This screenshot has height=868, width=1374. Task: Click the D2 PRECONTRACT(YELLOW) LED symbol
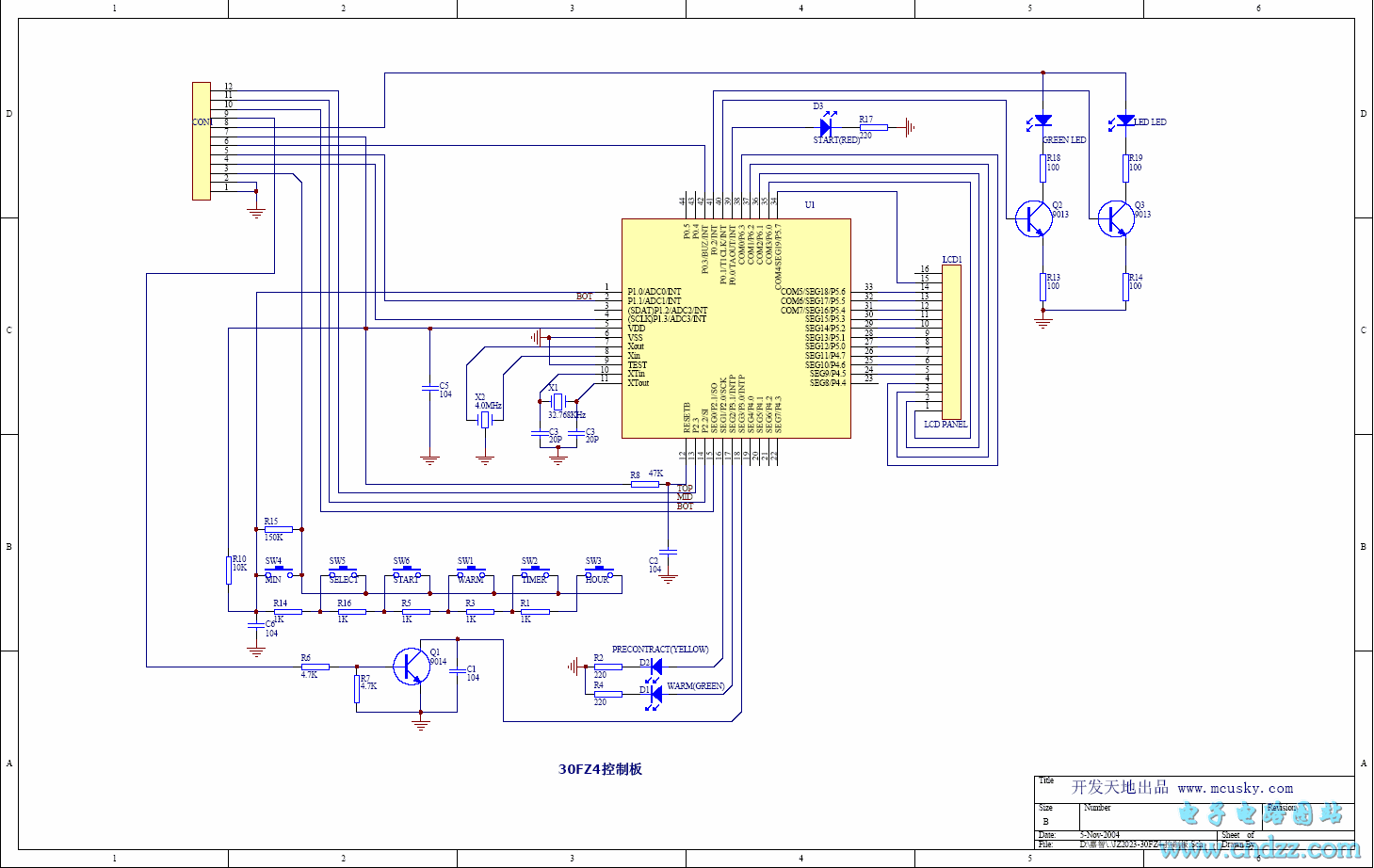click(655, 667)
